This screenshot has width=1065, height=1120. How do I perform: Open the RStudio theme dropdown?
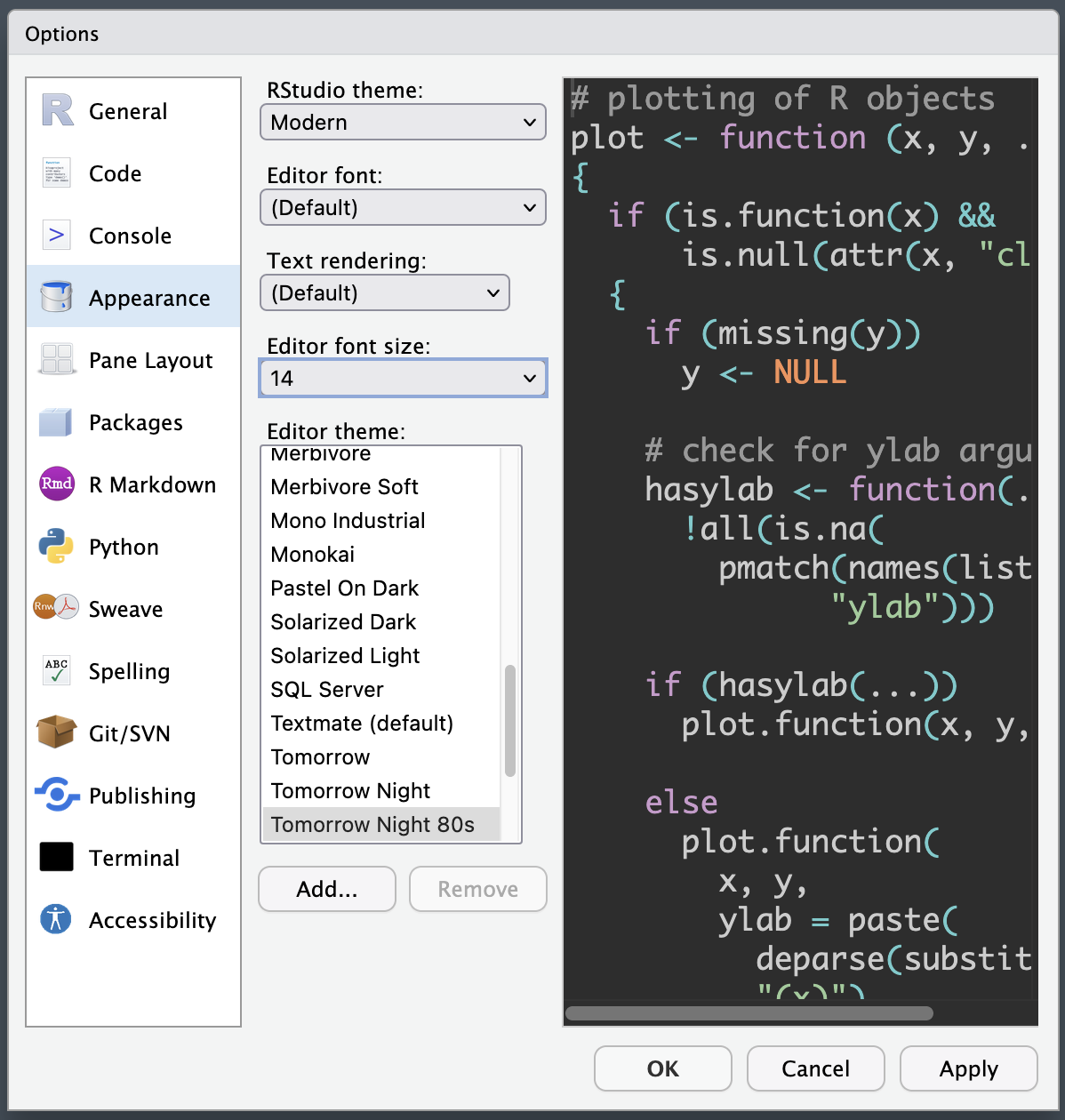[x=403, y=122]
